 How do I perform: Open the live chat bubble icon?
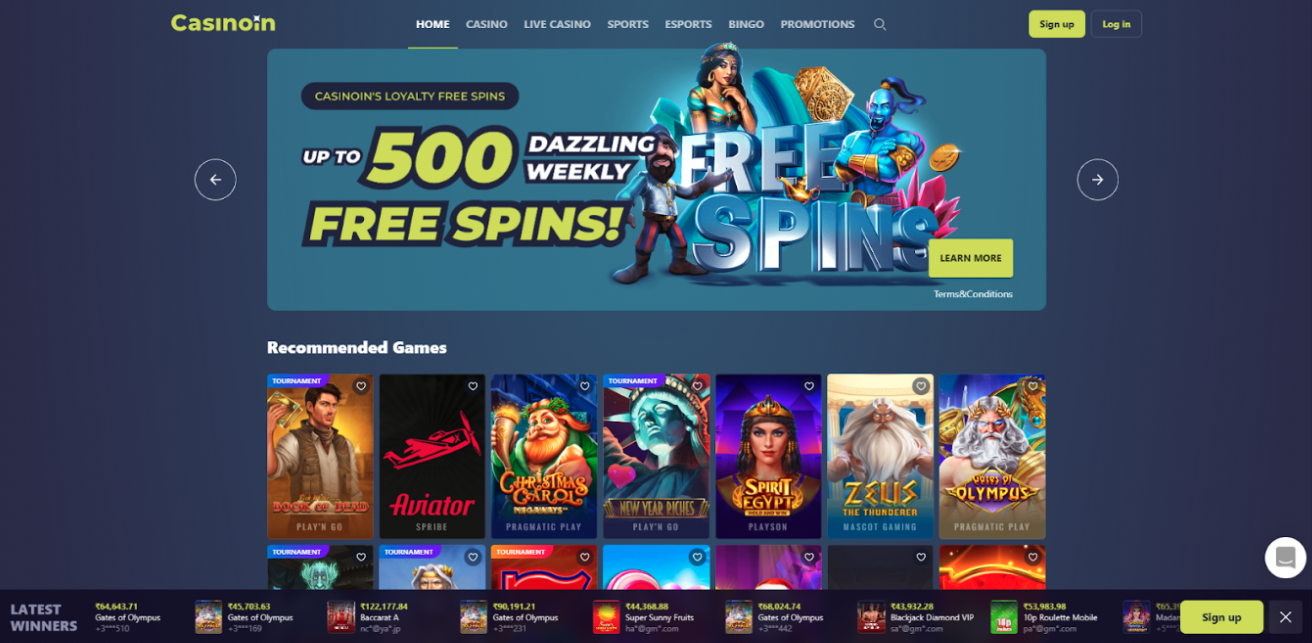pos(1285,558)
